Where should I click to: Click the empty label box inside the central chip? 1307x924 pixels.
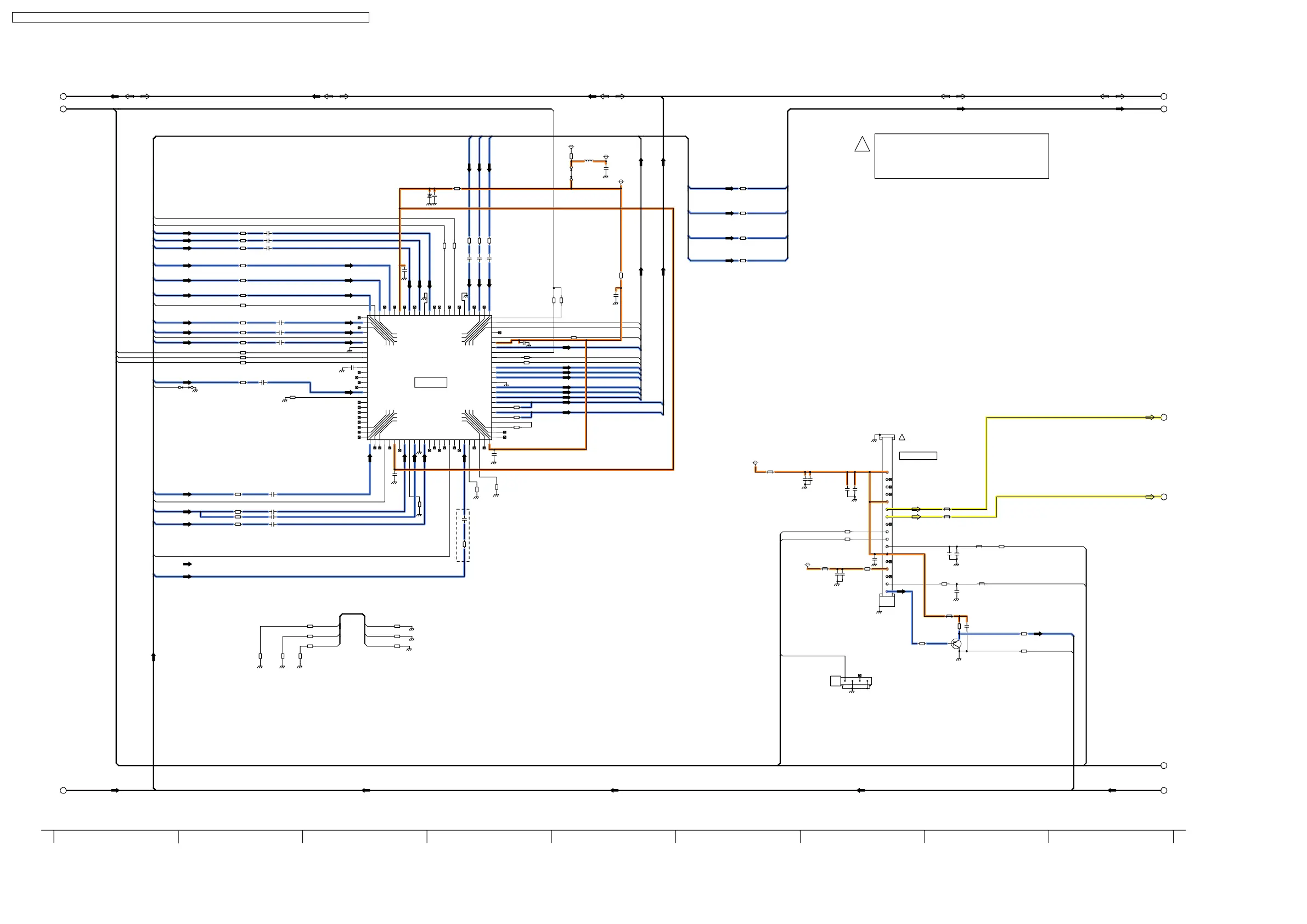pyautogui.click(x=430, y=382)
